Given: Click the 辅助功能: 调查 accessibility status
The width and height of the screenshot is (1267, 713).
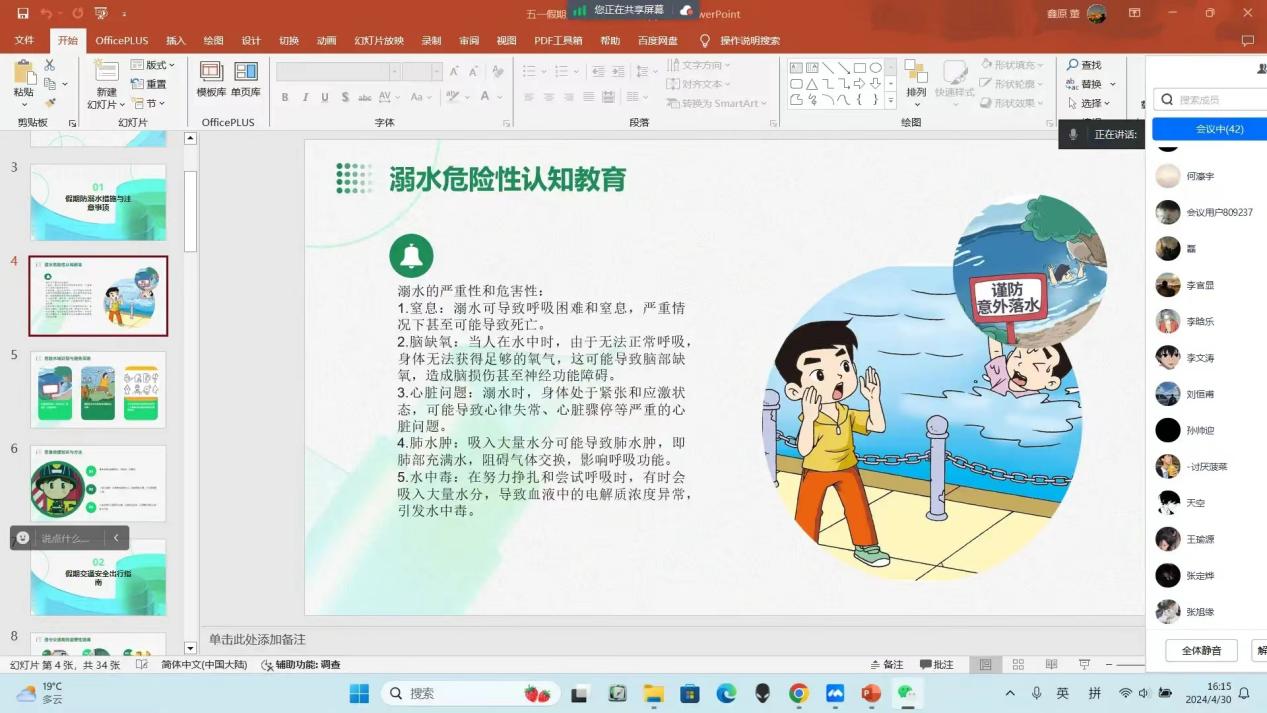Looking at the screenshot, I should pos(300,665).
